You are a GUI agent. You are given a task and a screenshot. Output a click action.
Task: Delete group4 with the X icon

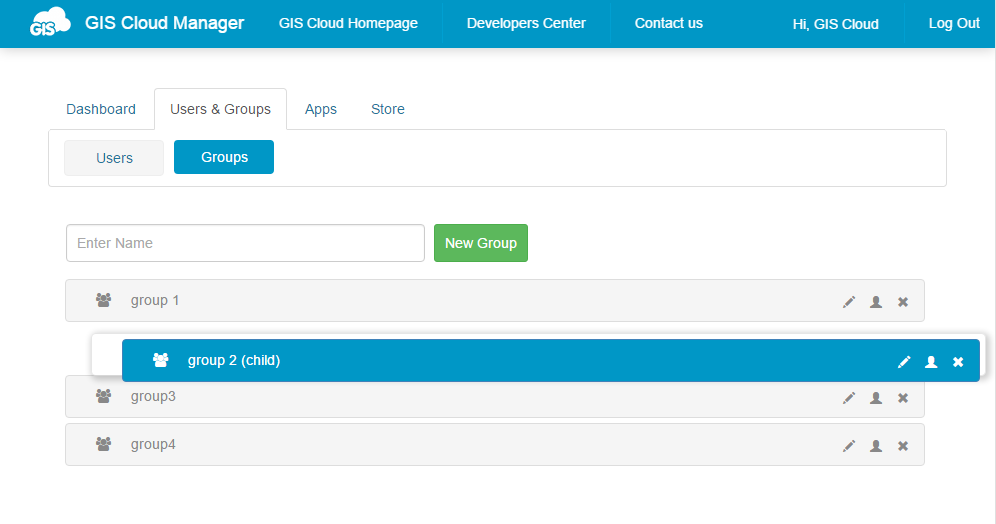(x=903, y=446)
